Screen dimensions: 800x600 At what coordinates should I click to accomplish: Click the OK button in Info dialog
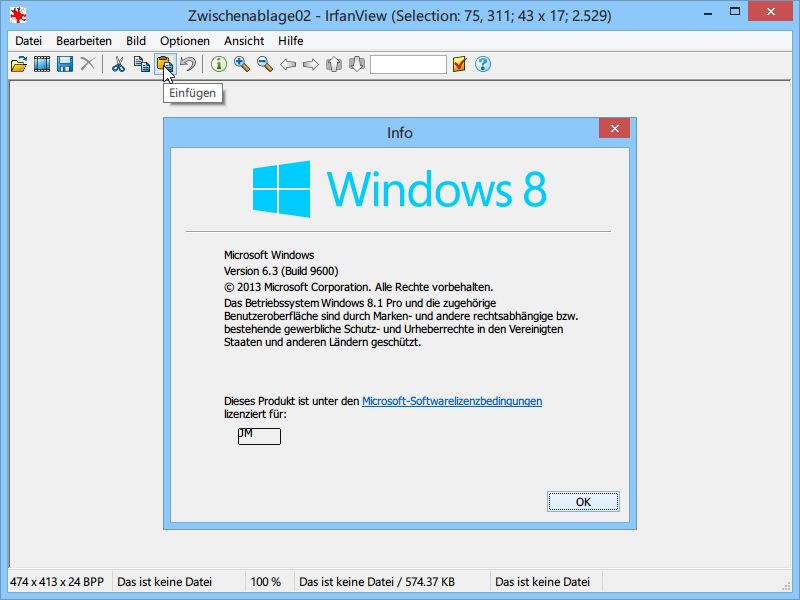click(x=583, y=502)
